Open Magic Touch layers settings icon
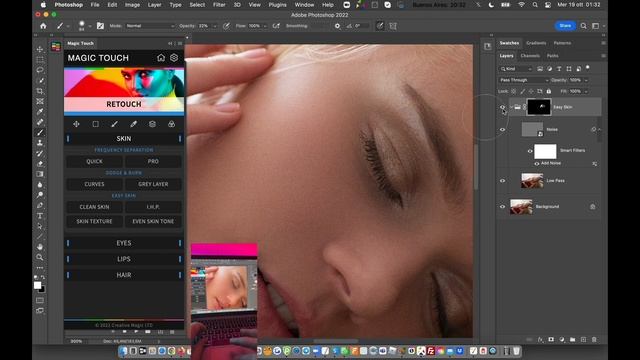 click(x=174, y=58)
